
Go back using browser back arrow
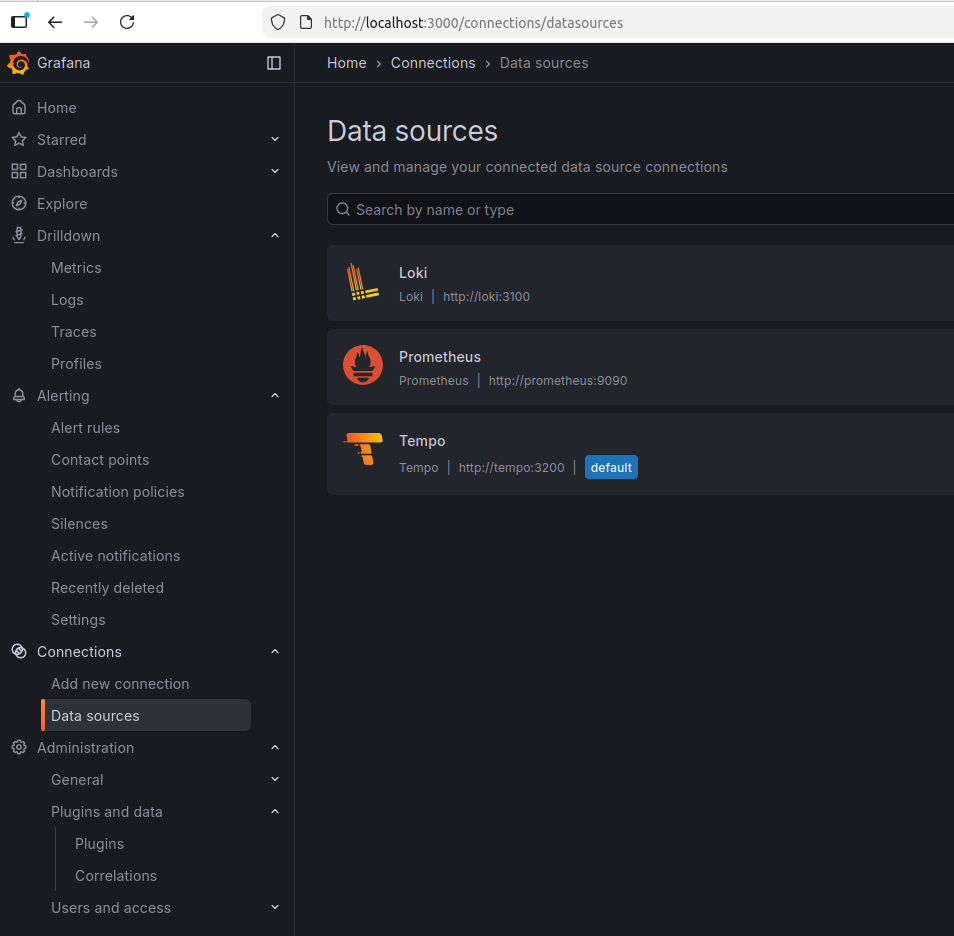click(55, 22)
